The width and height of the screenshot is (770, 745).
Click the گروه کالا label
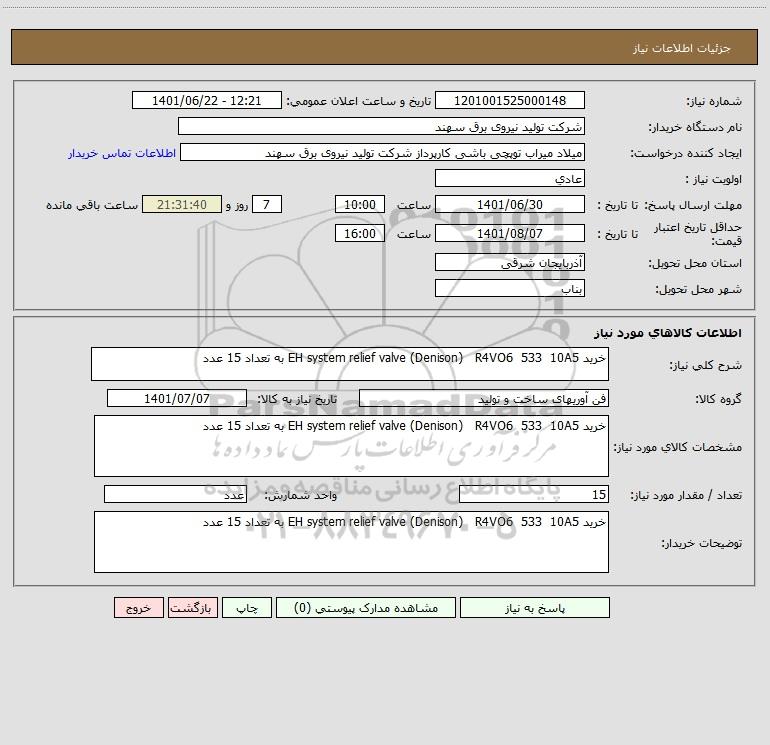[x=718, y=399]
